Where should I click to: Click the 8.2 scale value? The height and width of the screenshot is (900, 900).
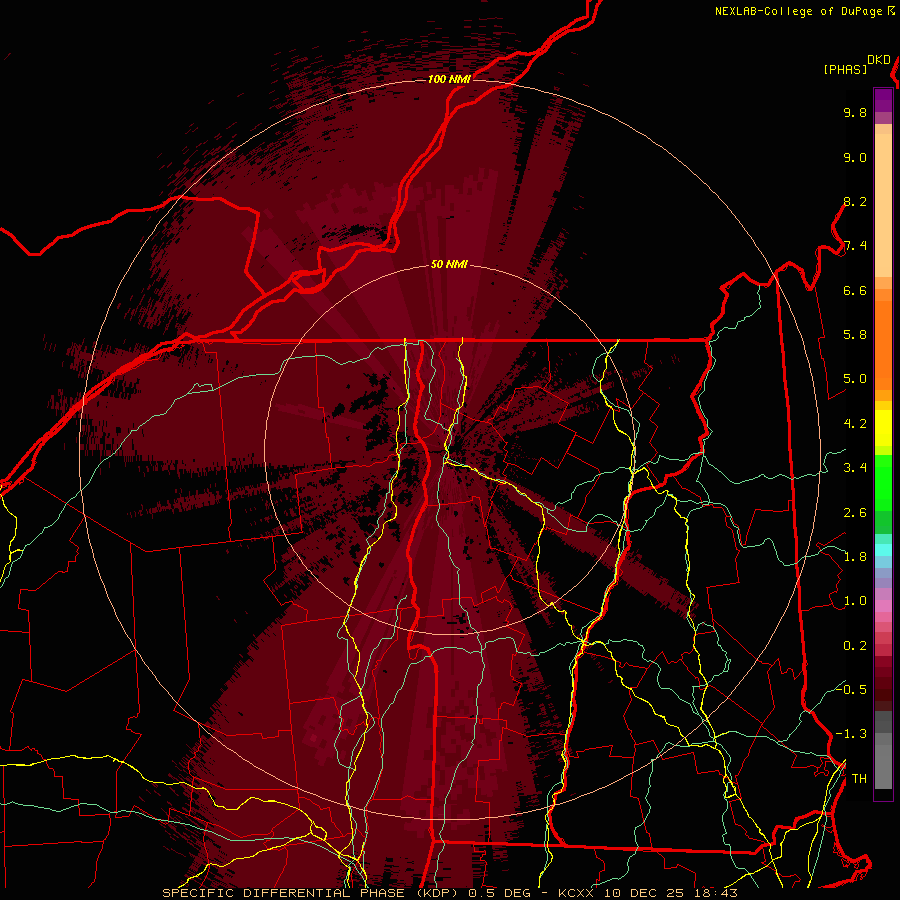click(855, 201)
